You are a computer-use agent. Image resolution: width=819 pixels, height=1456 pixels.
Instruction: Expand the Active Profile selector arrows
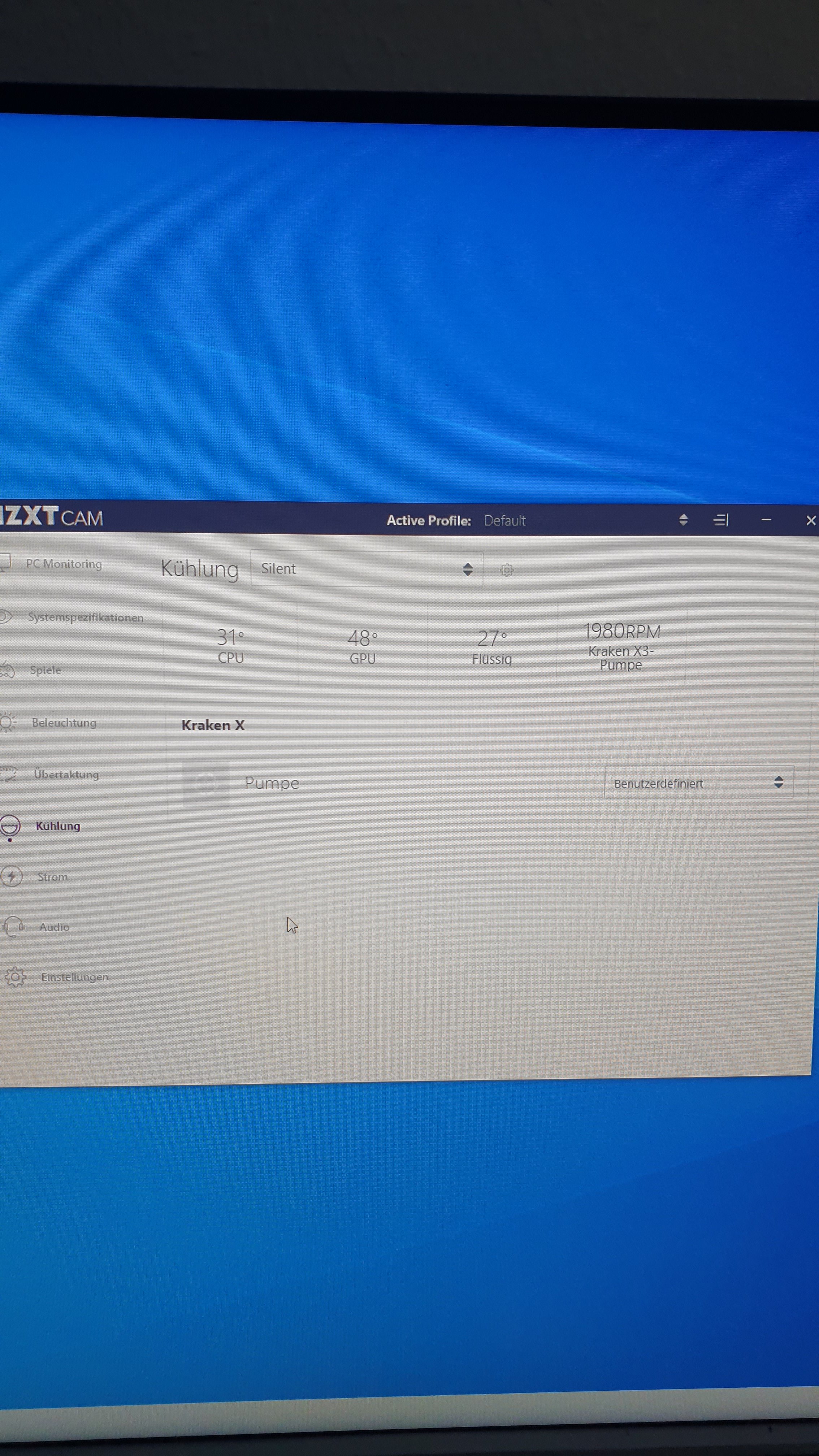(x=683, y=520)
